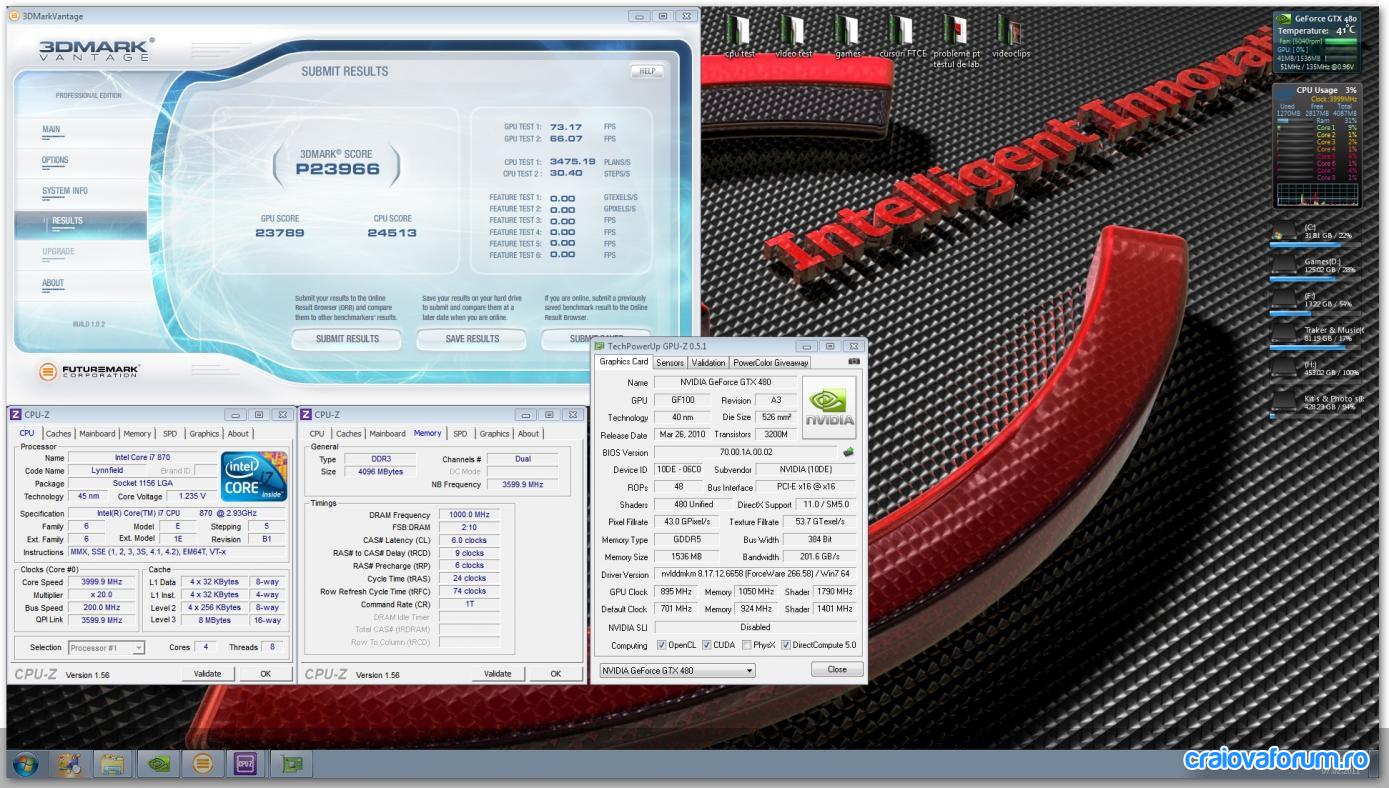Select SYSTEM INFO in 3DMark sidebar
1389x788 pixels.
tap(65, 191)
